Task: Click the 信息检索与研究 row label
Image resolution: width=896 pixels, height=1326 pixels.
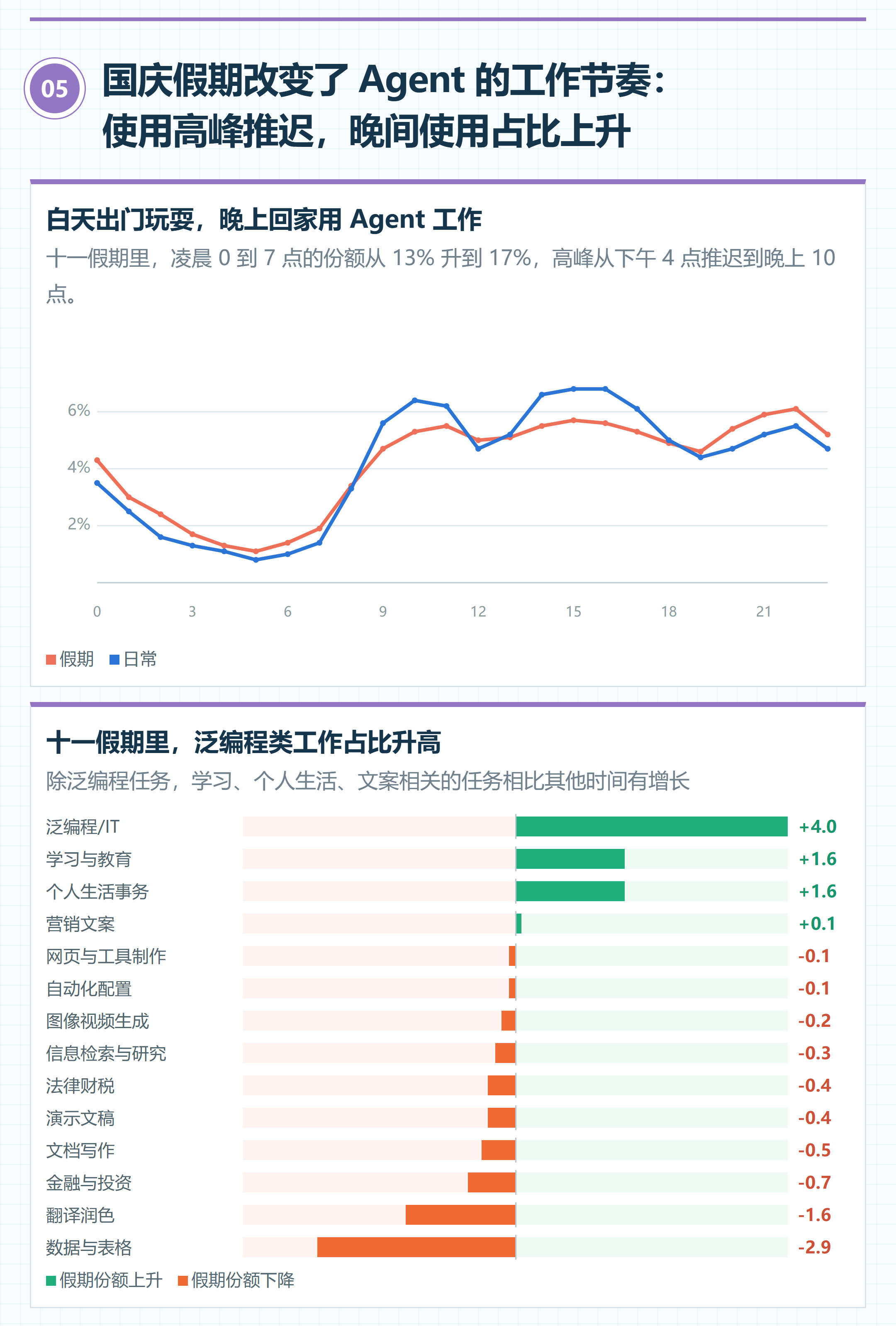Action: (106, 1053)
